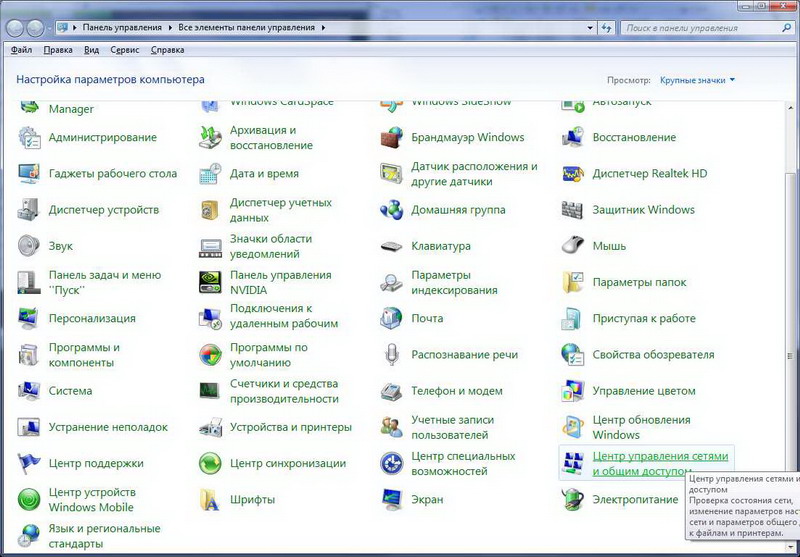Open the Персонализация icon
The height and width of the screenshot is (557, 800).
(29, 319)
